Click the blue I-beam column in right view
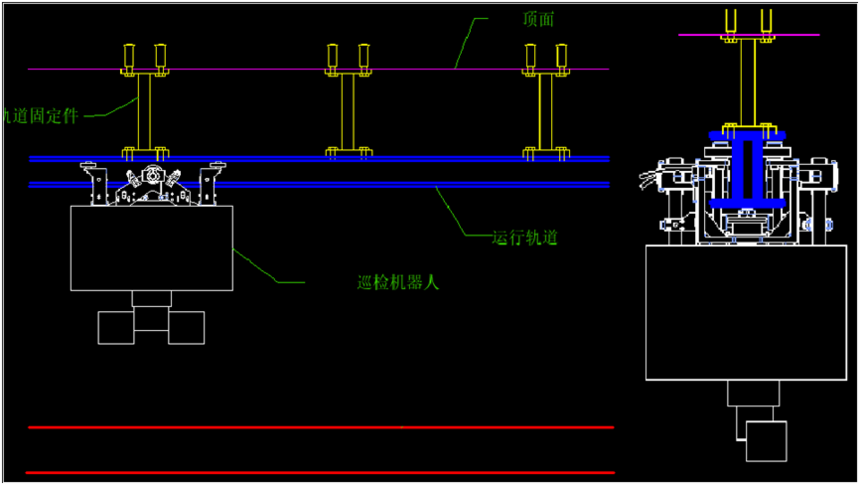The height and width of the screenshot is (485, 860). [748, 170]
